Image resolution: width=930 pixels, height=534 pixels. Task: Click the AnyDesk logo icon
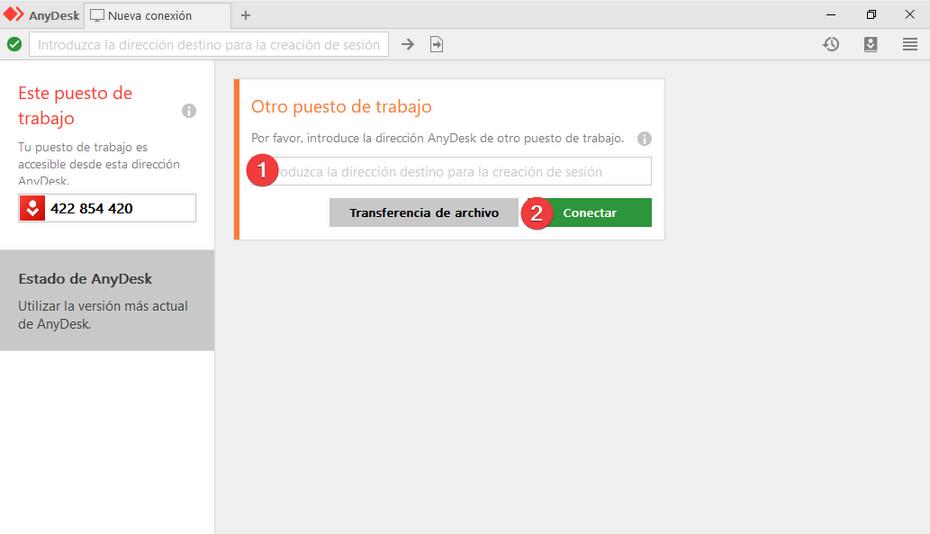[14, 14]
